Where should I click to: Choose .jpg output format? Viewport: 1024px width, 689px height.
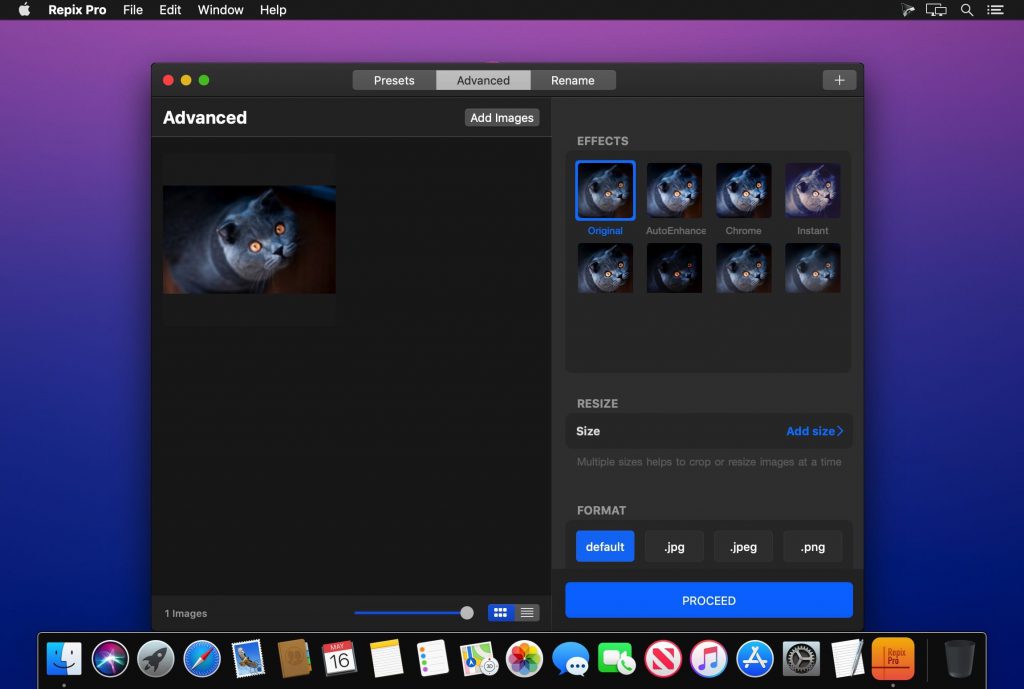coord(675,547)
